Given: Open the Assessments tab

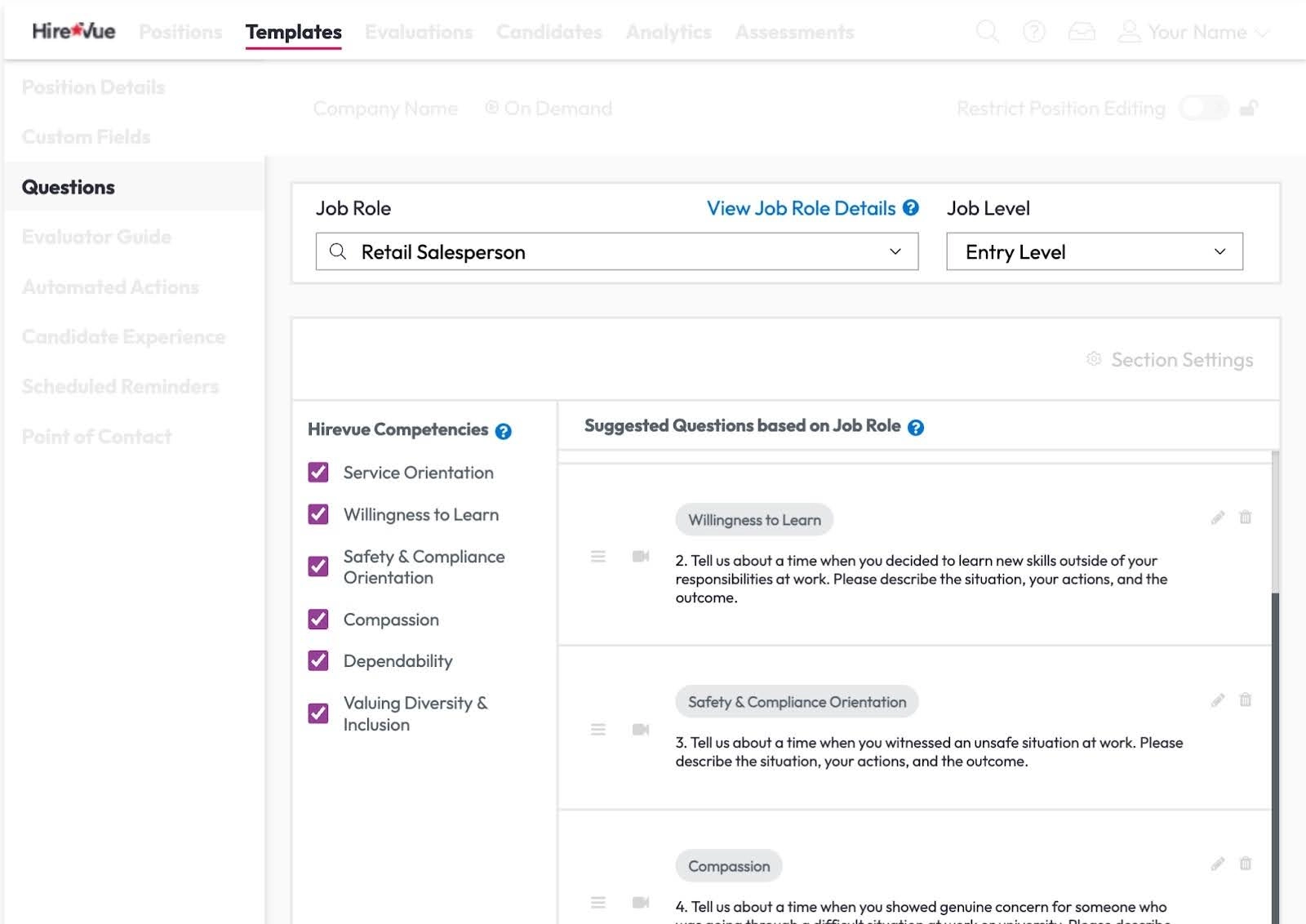Looking at the screenshot, I should click(x=795, y=32).
